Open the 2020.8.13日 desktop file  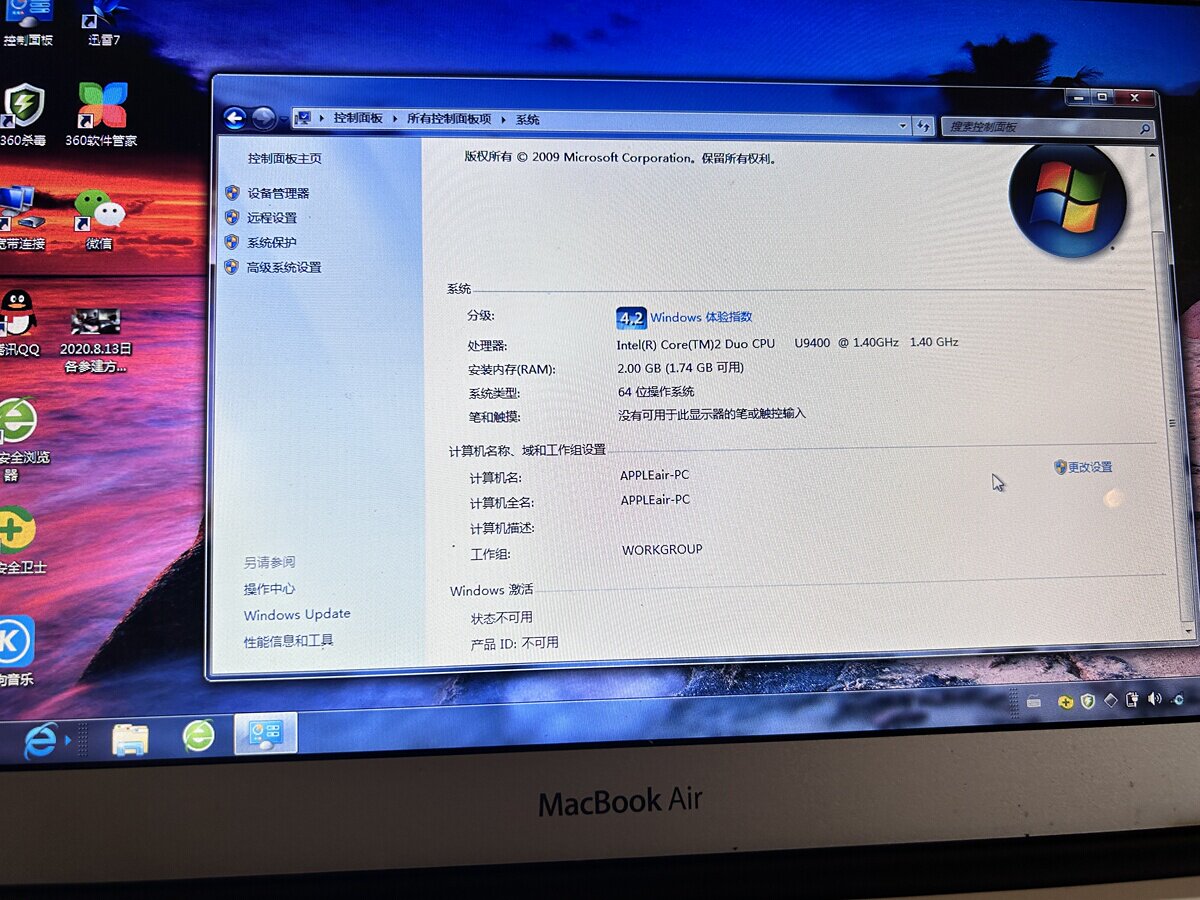click(96, 339)
